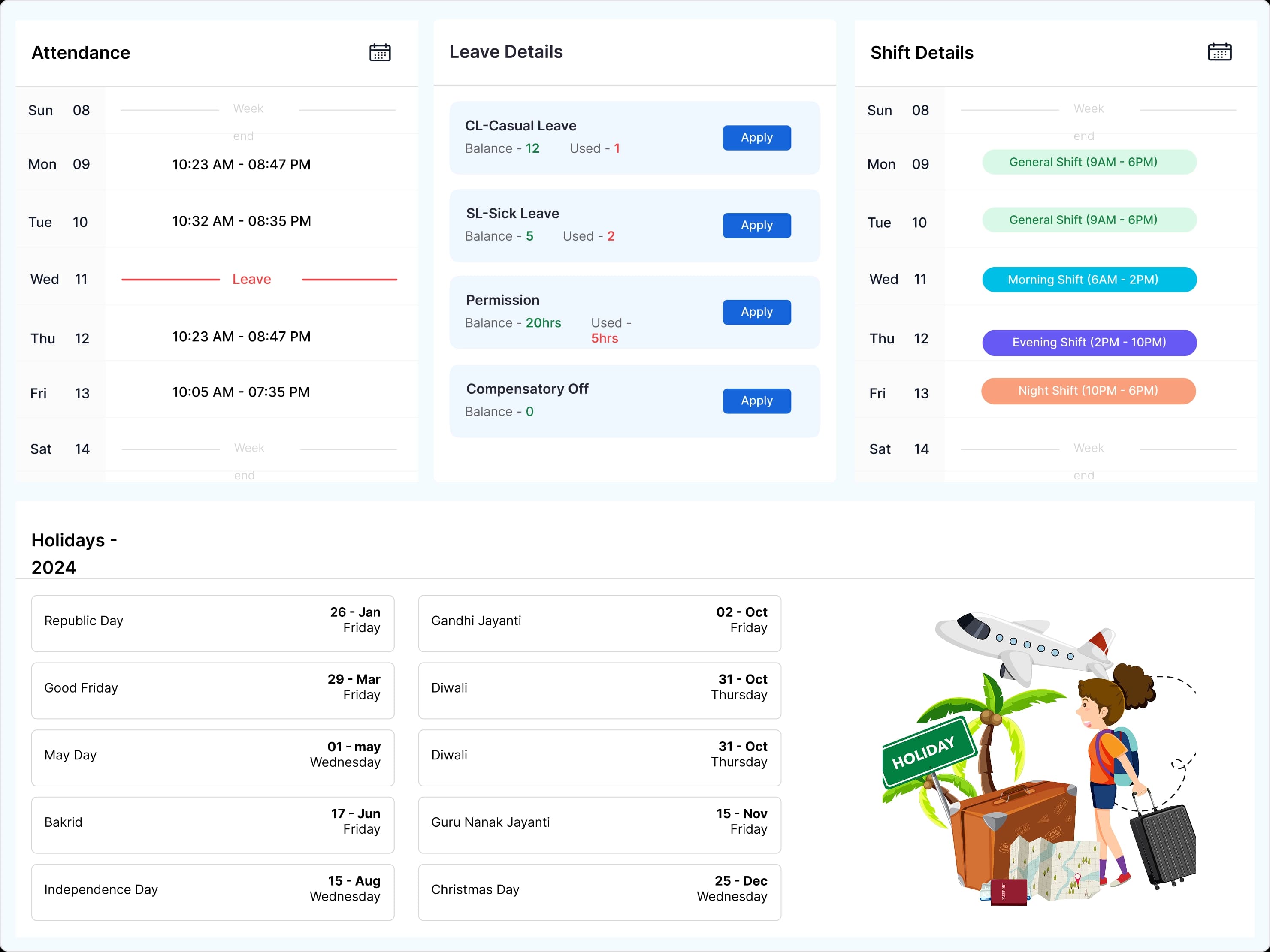This screenshot has height=952, width=1270.
Task: Click the Leave Details panel heading
Action: click(506, 51)
